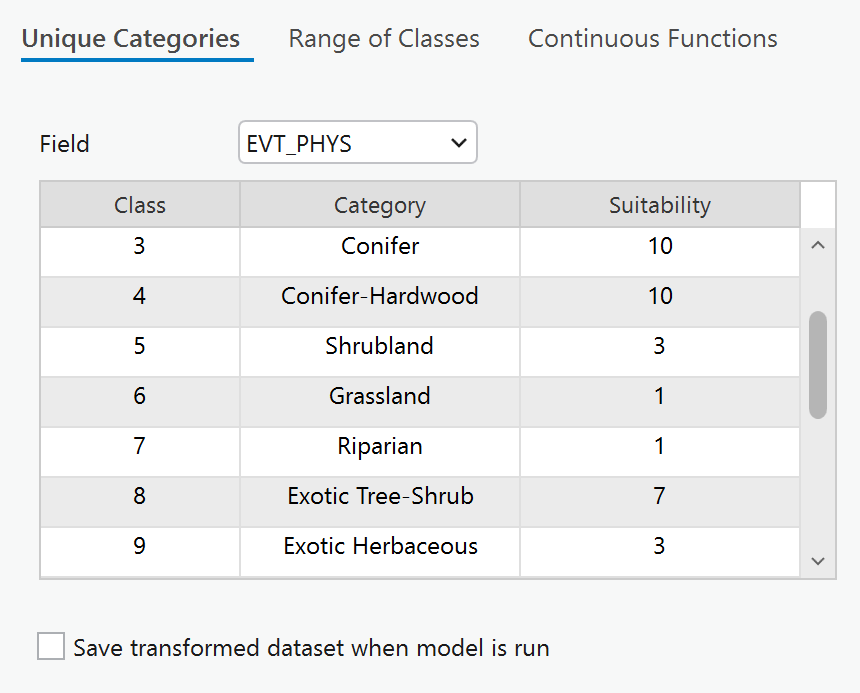Viewport: 860px width, 693px height.
Task: Select the Grassland suitability cell
Action: tap(660, 396)
